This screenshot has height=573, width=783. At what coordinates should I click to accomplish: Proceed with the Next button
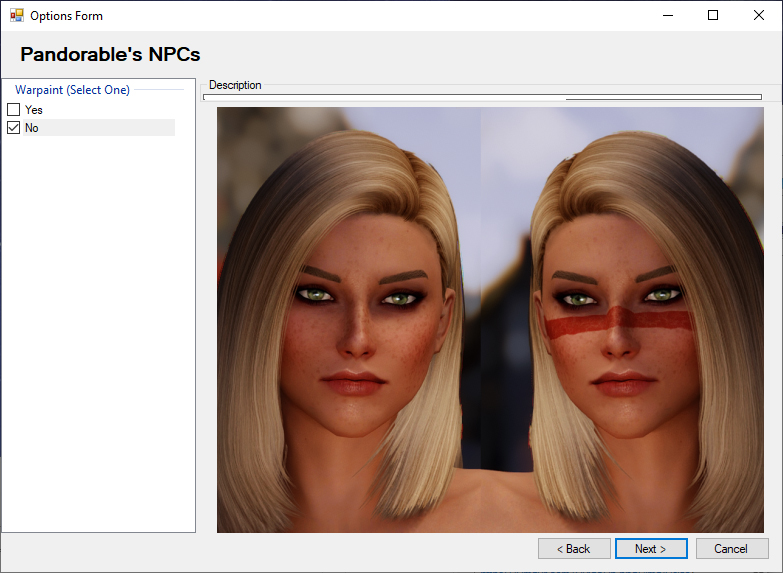pos(651,549)
